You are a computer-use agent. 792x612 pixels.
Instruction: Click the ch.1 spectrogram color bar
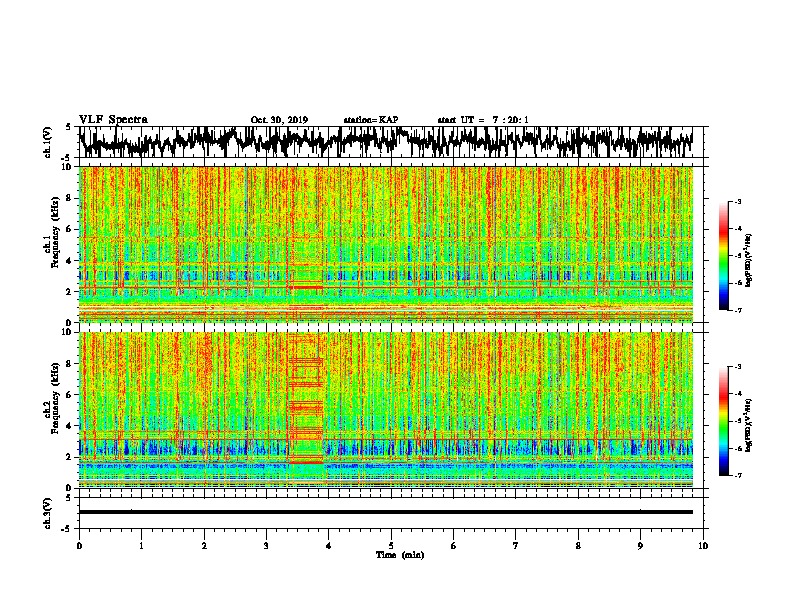(723, 256)
